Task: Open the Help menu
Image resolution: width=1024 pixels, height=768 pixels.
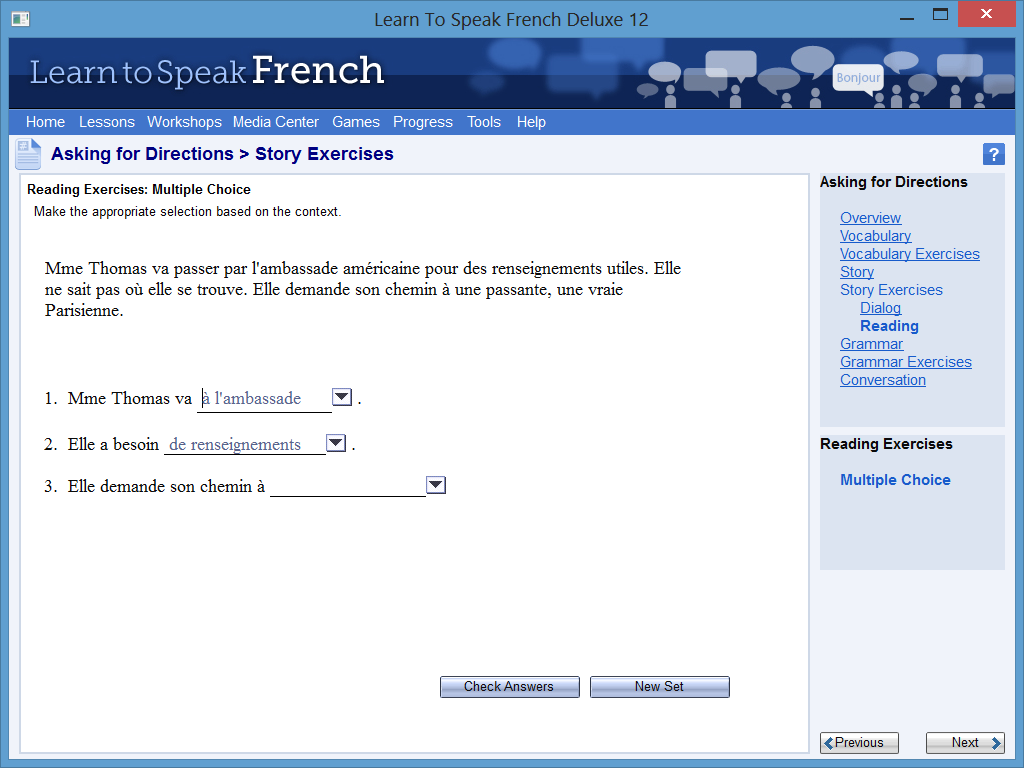Action: click(x=531, y=122)
